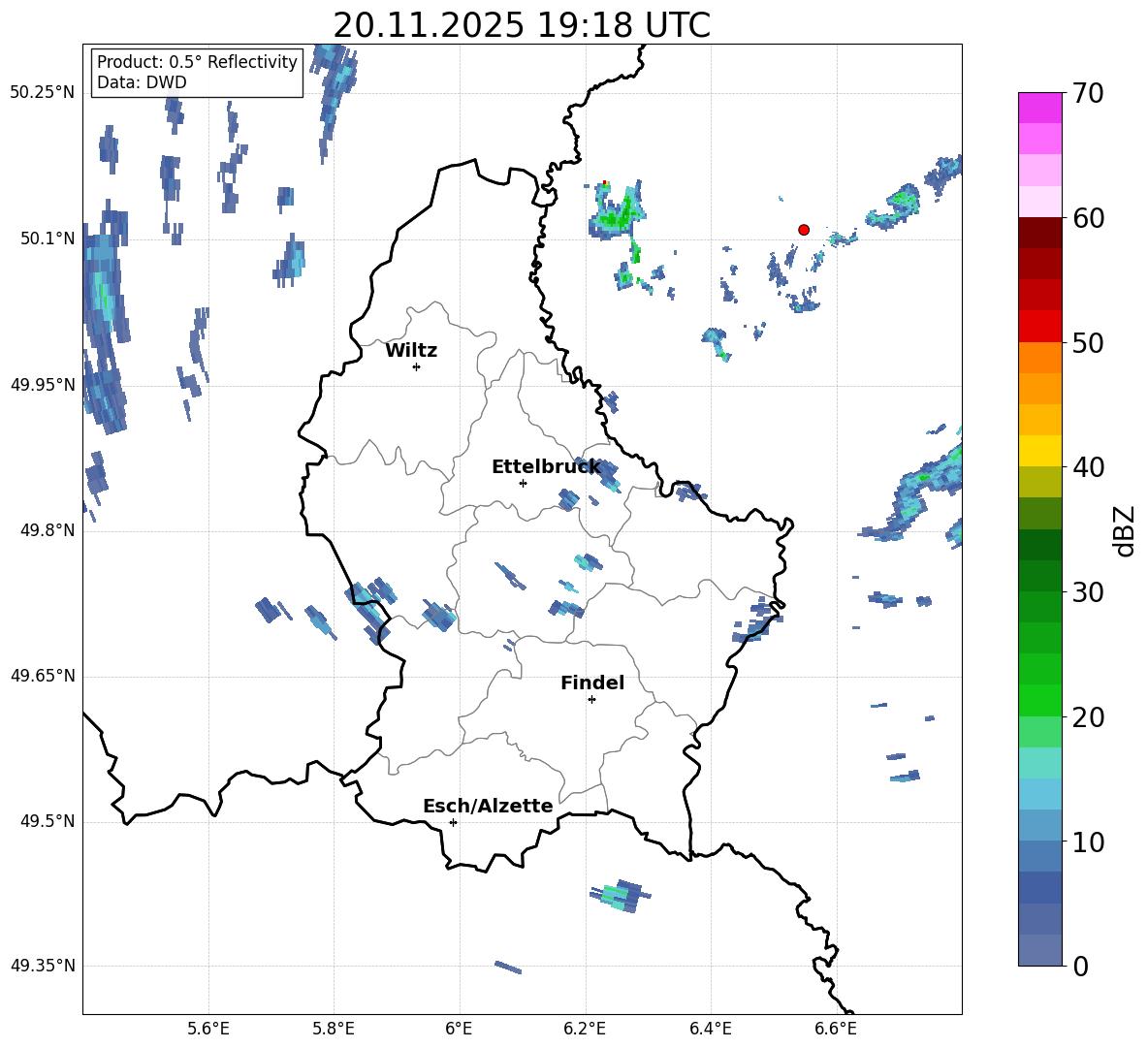This screenshot has width=1148, height=1048.
Task: Click the 49.35°N latitude label
Action: coord(43,966)
